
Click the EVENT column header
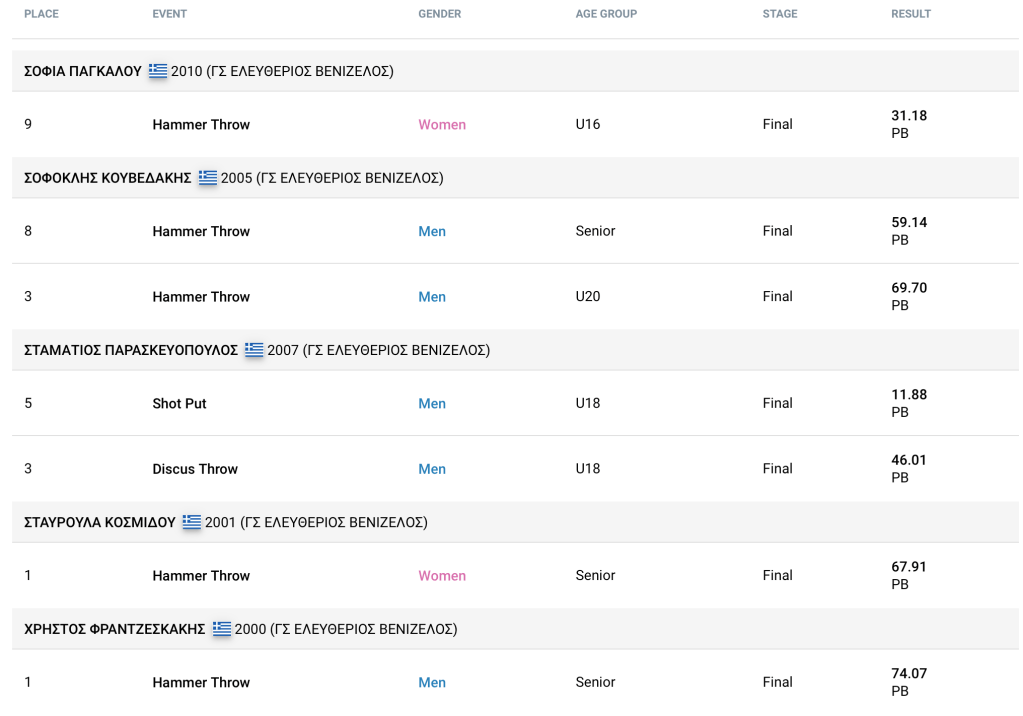point(169,14)
